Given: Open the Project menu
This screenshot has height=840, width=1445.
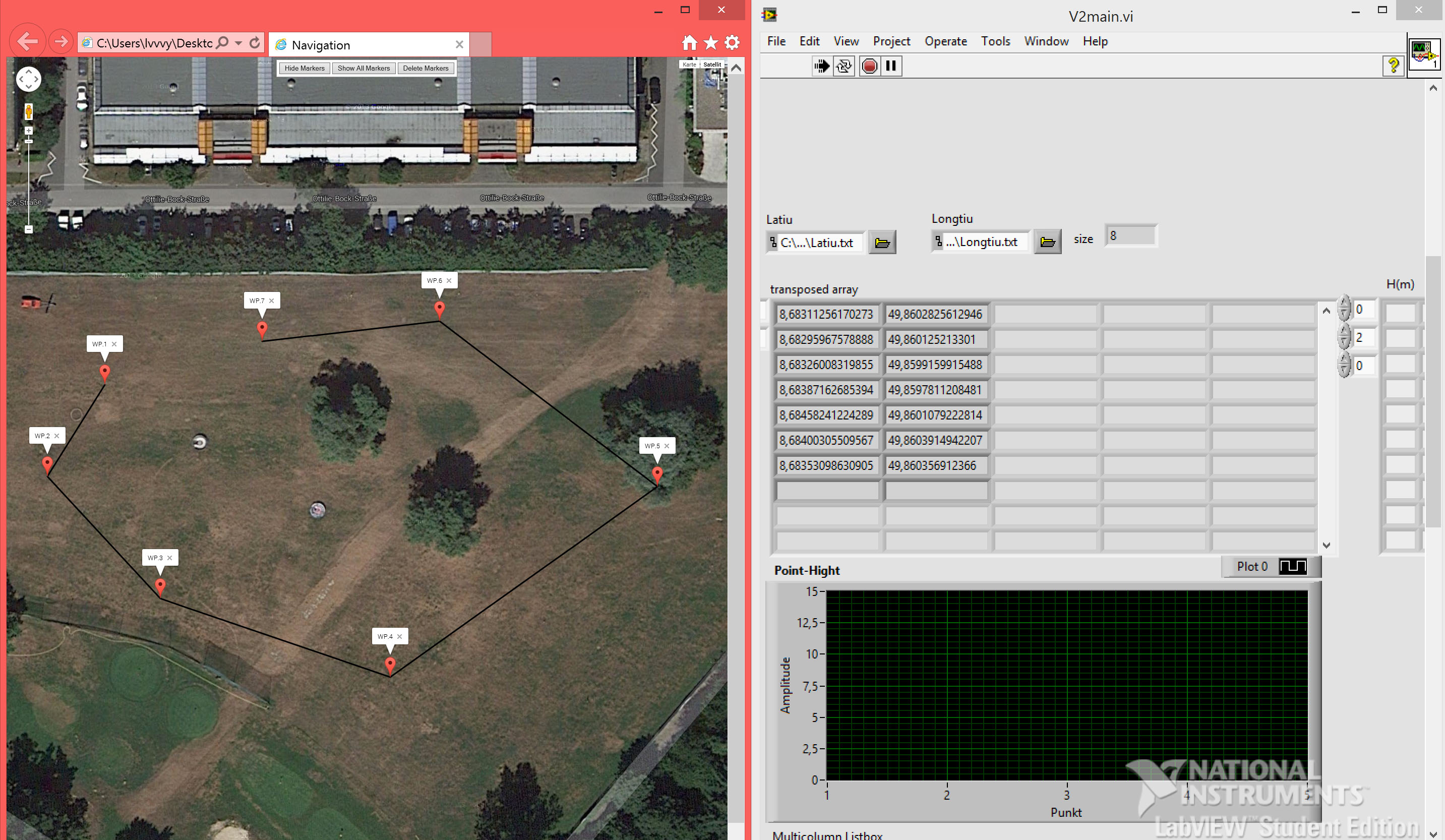Looking at the screenshot, I should pyautogui.click(x=891, y=41).
